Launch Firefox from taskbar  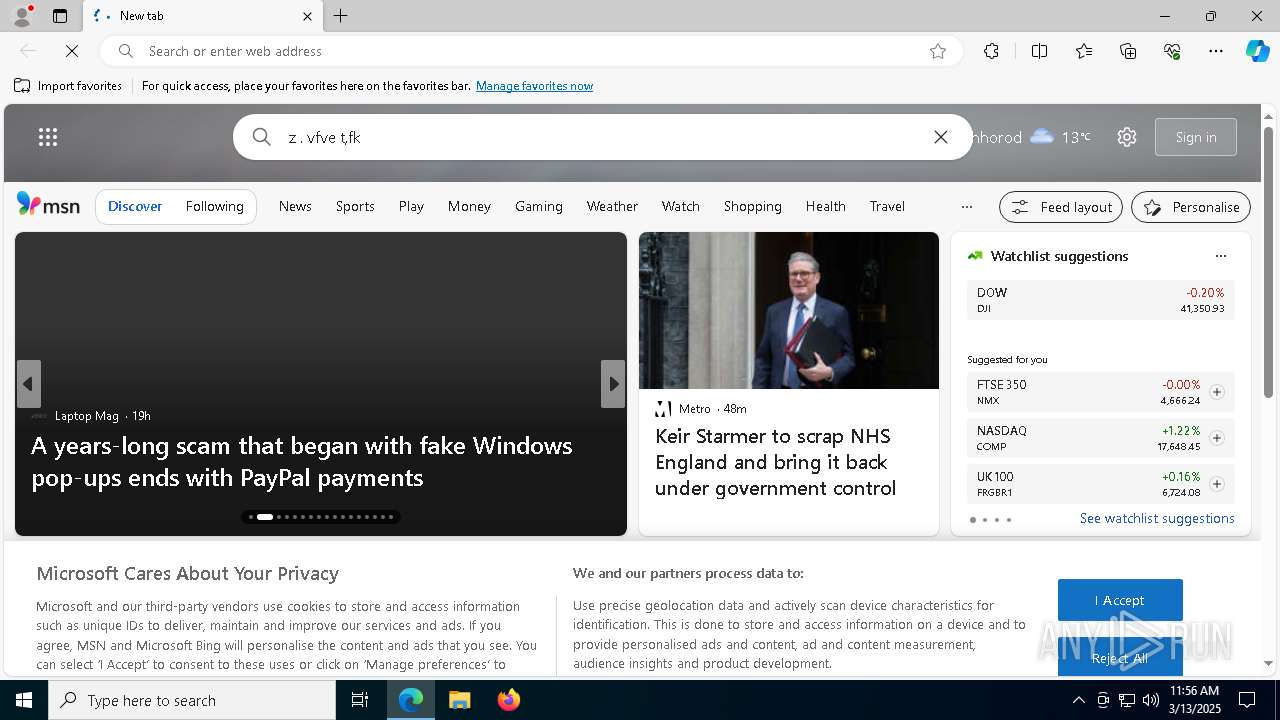click(x=509, y=700)
